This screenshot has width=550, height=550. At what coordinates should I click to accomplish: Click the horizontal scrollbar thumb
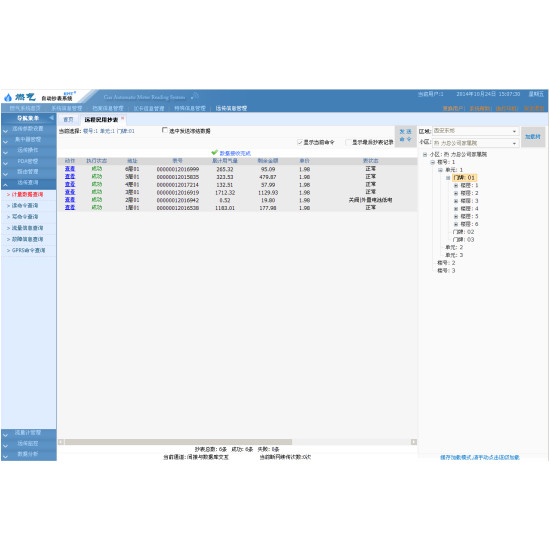pyautogui.click(x=178, y=442)
